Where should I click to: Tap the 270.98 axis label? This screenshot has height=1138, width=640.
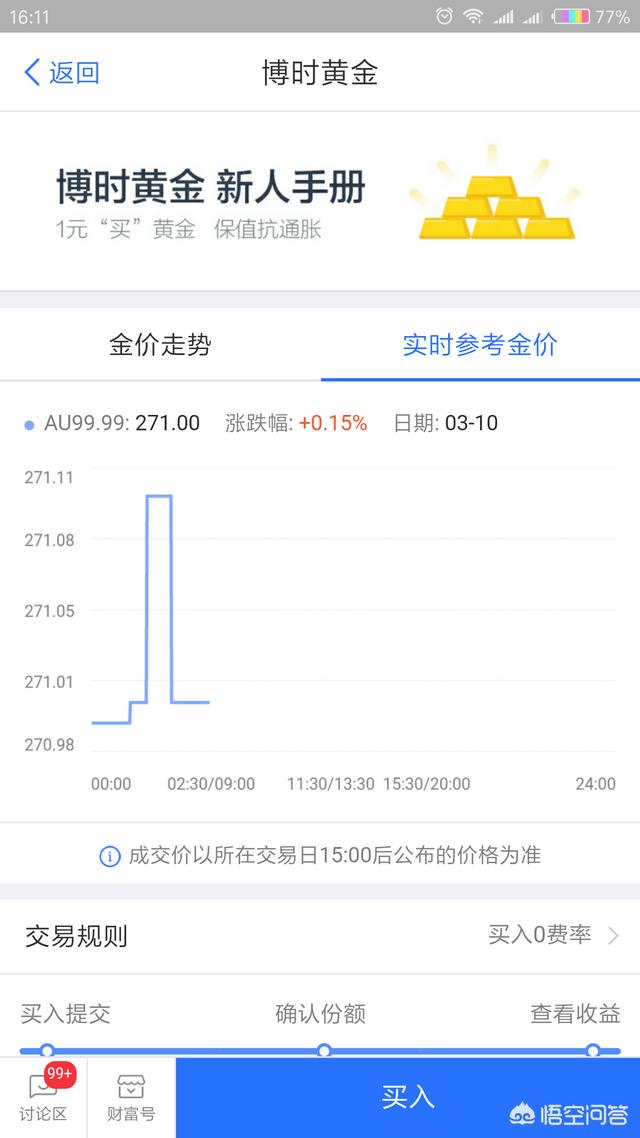(x=49, y=745)
